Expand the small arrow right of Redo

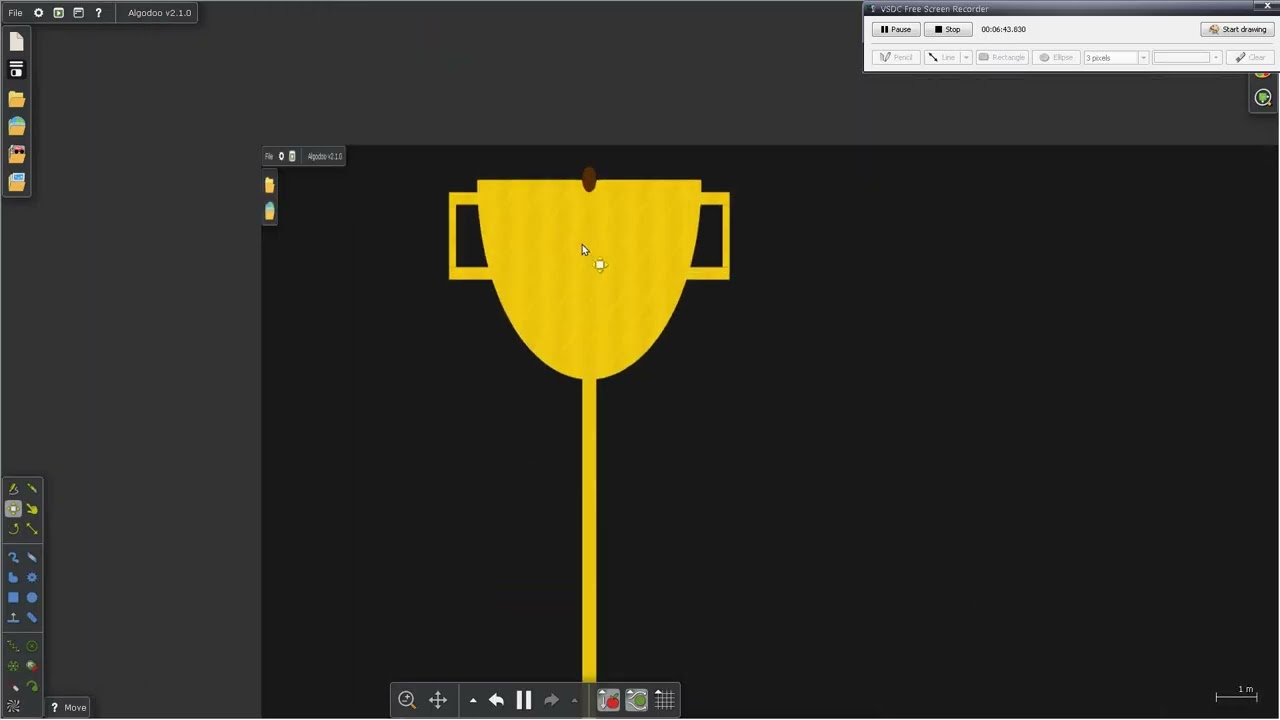574,701
